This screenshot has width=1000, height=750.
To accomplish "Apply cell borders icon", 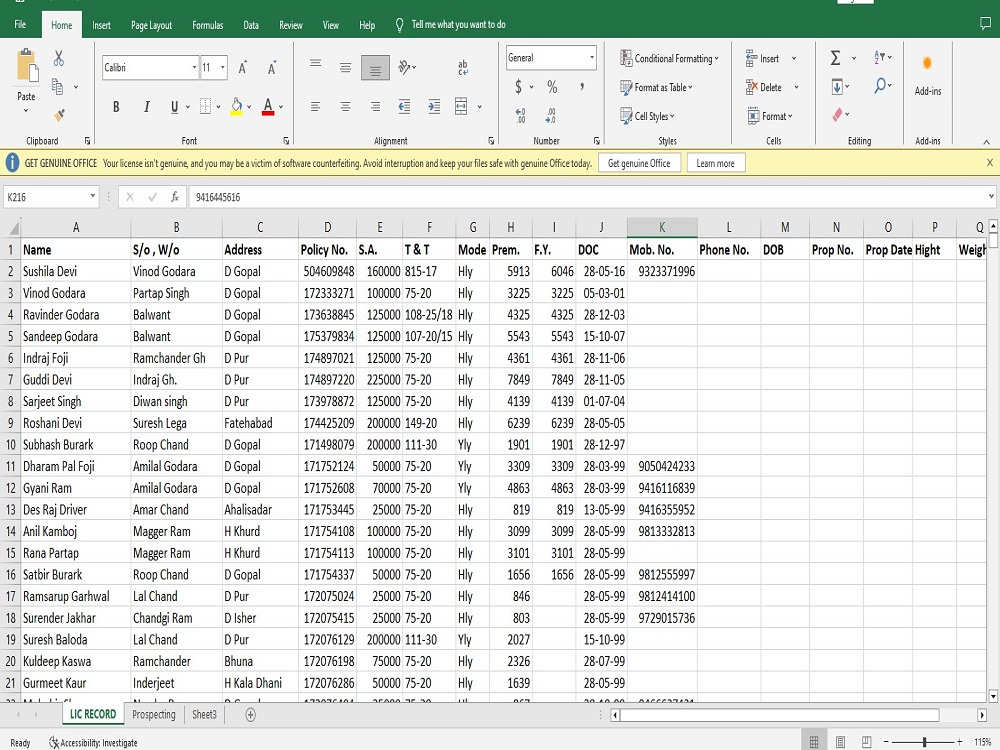I will coord(205,107).
